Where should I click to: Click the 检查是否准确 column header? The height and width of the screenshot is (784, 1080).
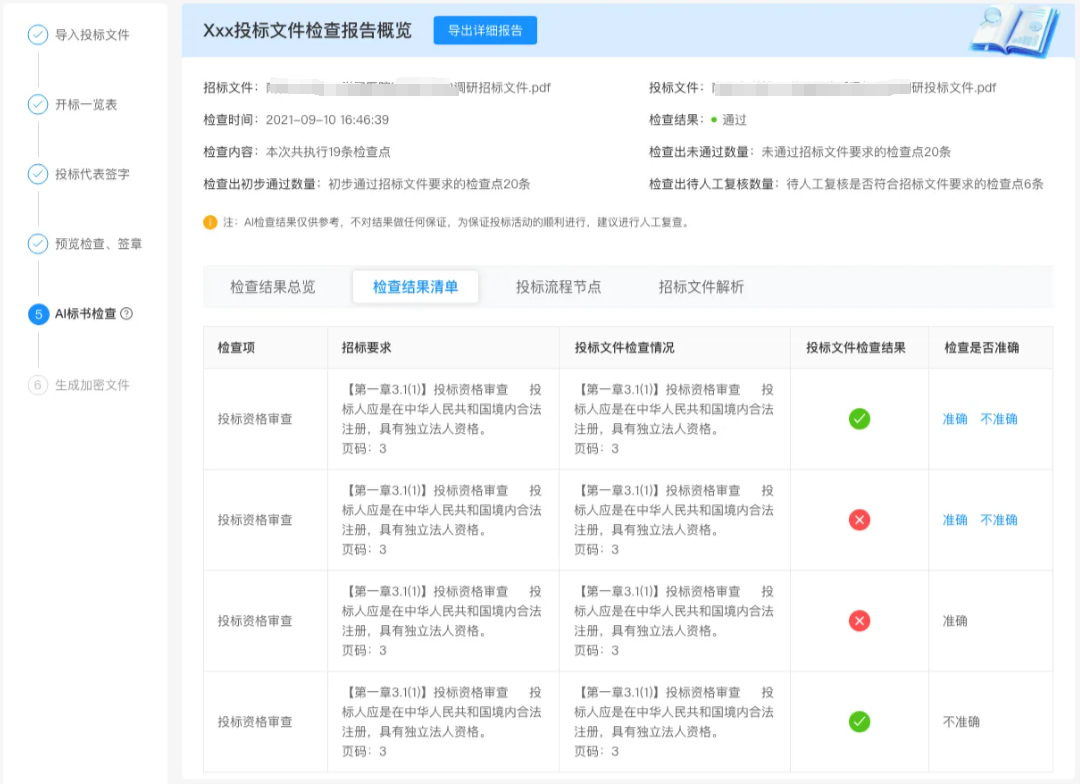pyautogui.click(x=982, y=347)
